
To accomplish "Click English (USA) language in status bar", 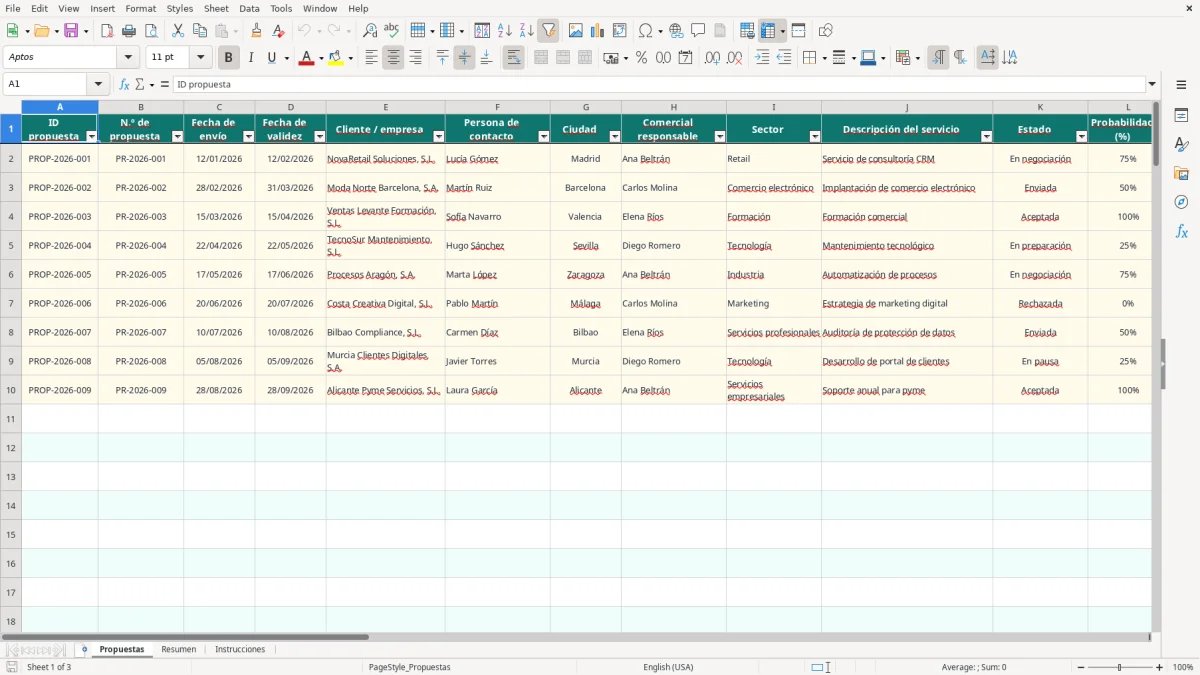I will click(x=668, y=667).
